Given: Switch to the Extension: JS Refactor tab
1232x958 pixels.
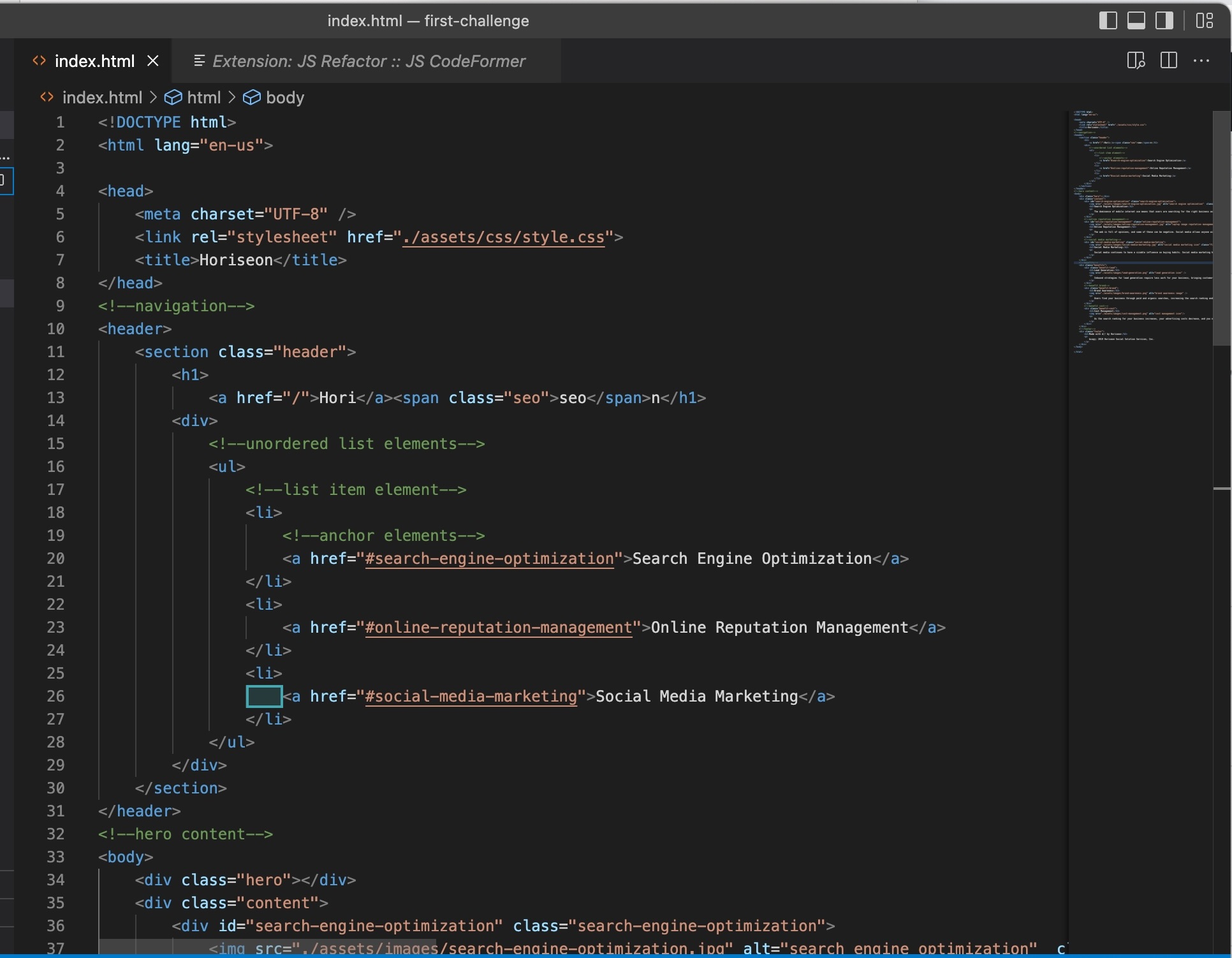Looking at the screenshot, I should point(369,61).
